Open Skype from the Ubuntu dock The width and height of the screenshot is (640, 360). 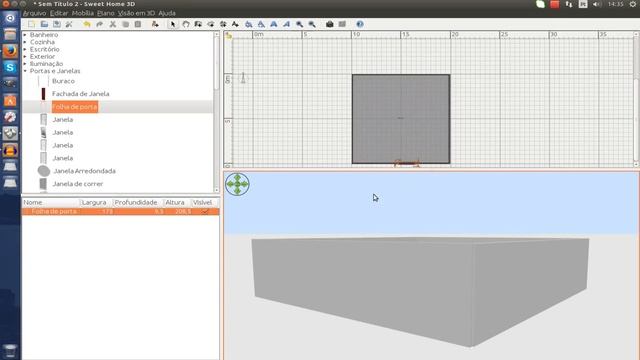tap(10, 67)
